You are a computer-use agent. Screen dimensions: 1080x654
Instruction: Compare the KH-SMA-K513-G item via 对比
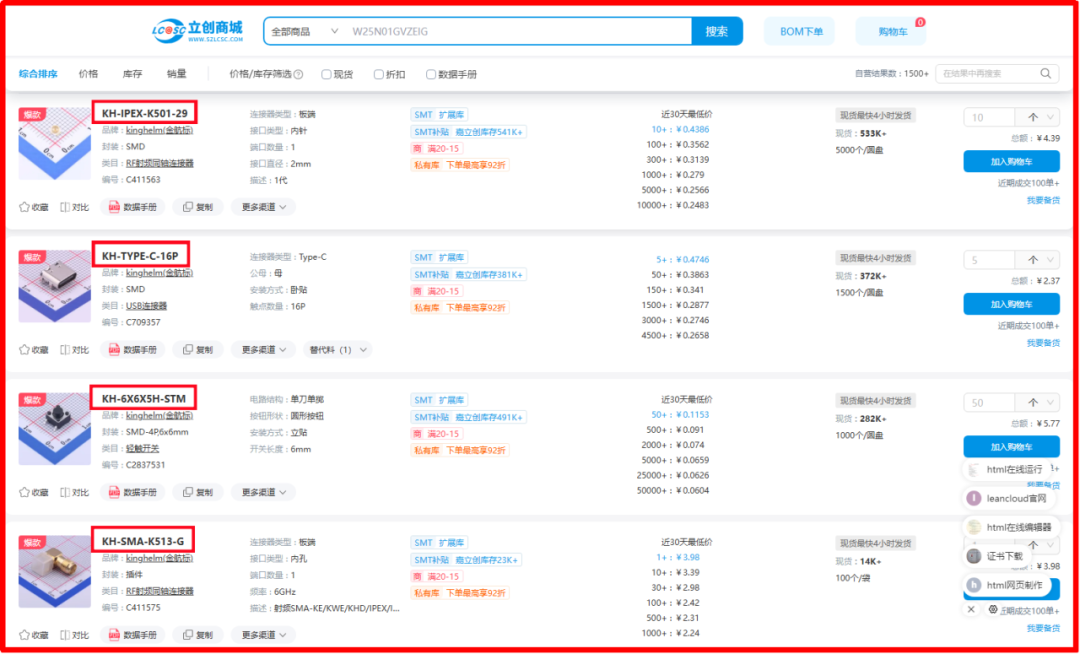click(74, 635)
